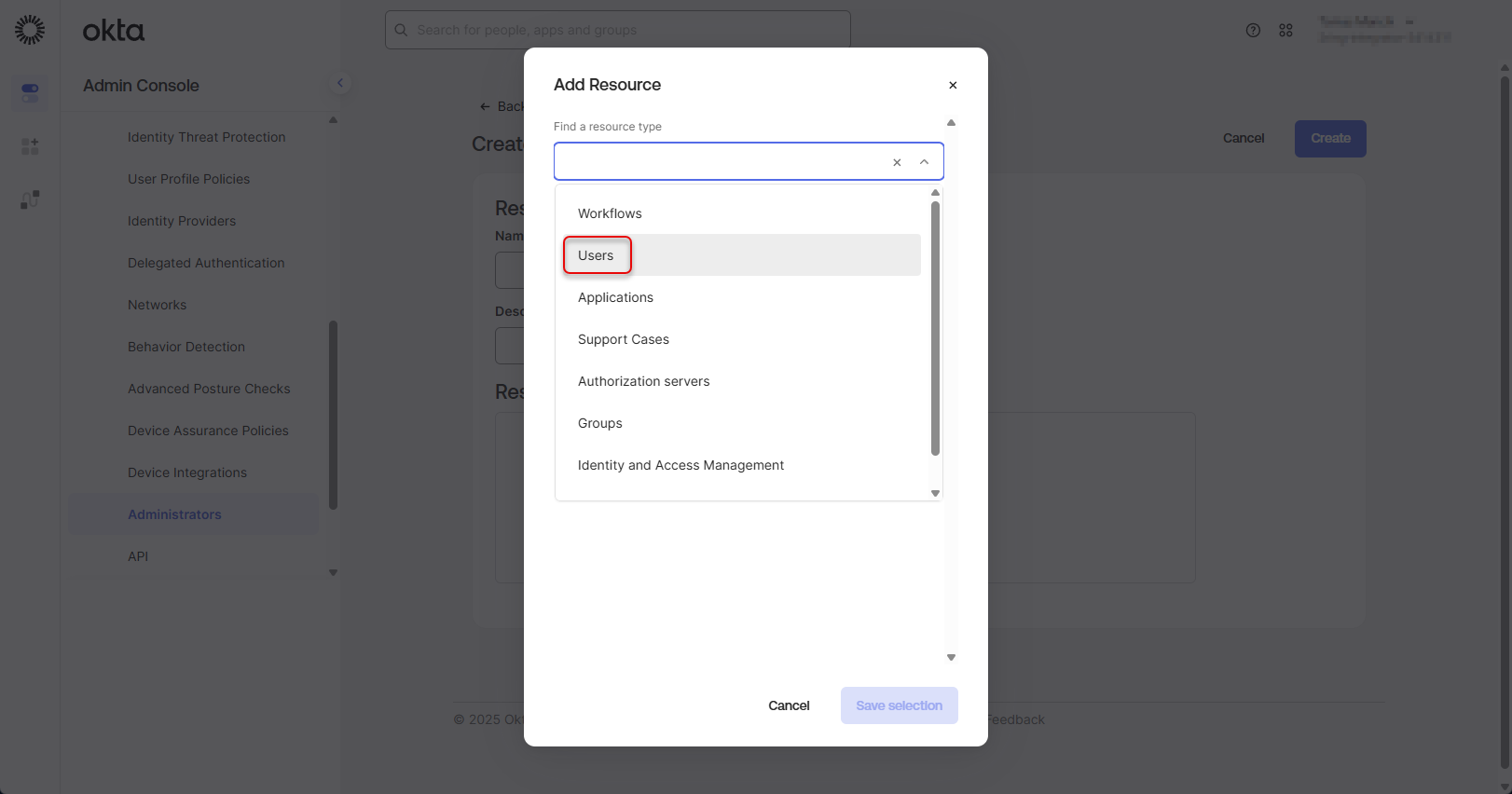The width and height of the screenshot is (1512, 794).
Task: Collapse the Admin Console sidebar chevron
Action: 340,83
